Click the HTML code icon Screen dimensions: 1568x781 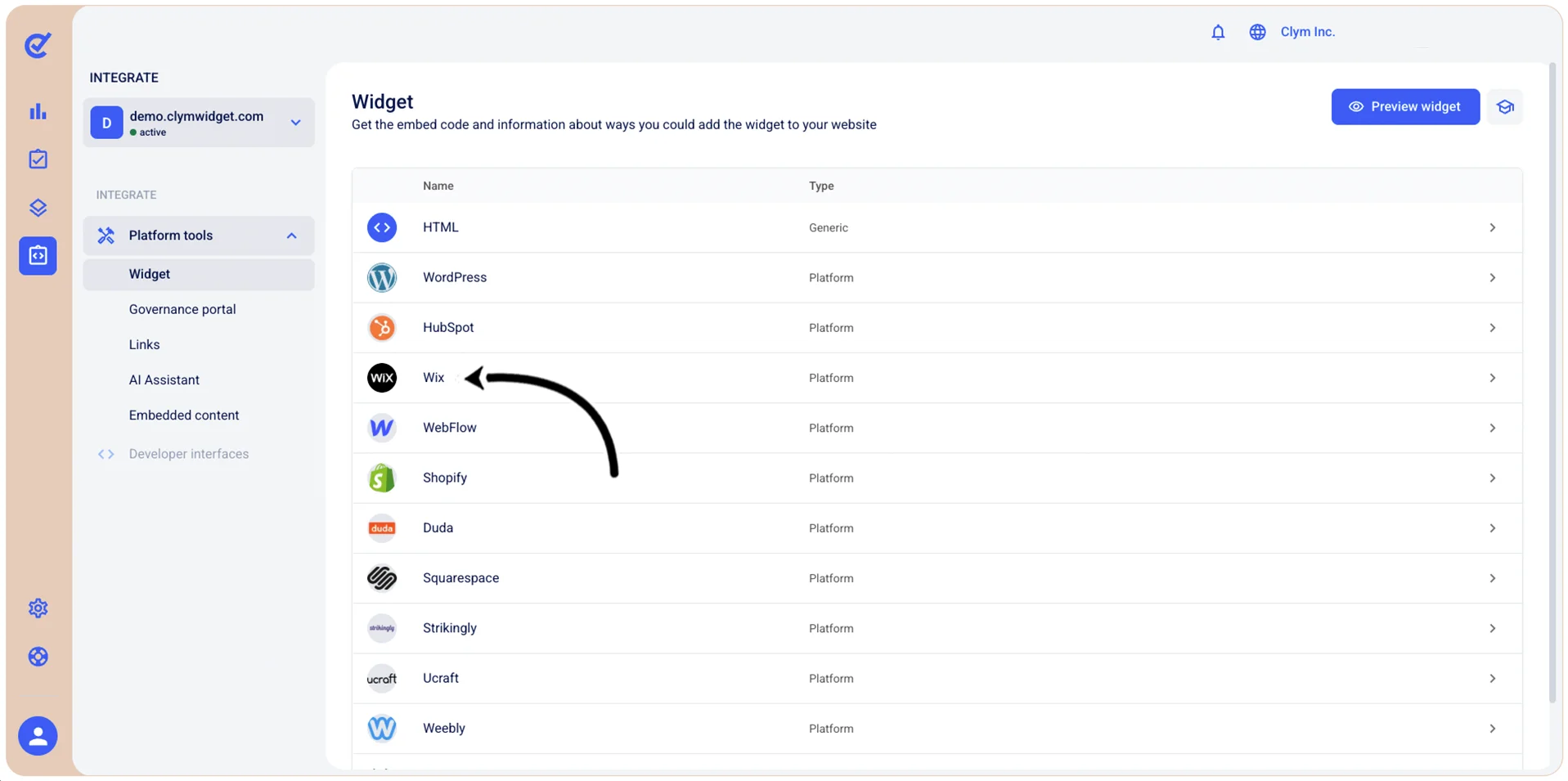point(382,227)
